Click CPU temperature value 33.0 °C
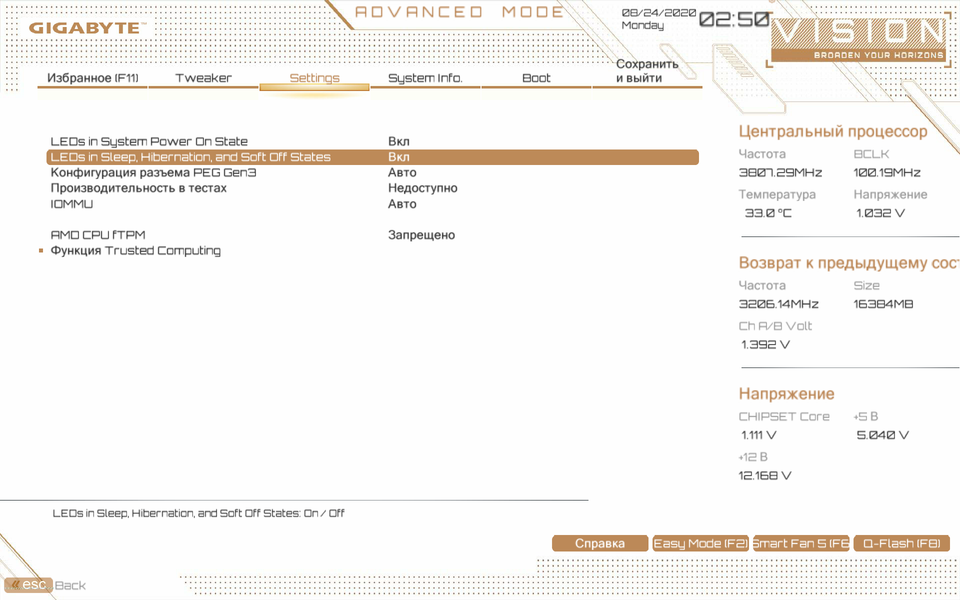 pyautogui.click(x=768, y=214)
